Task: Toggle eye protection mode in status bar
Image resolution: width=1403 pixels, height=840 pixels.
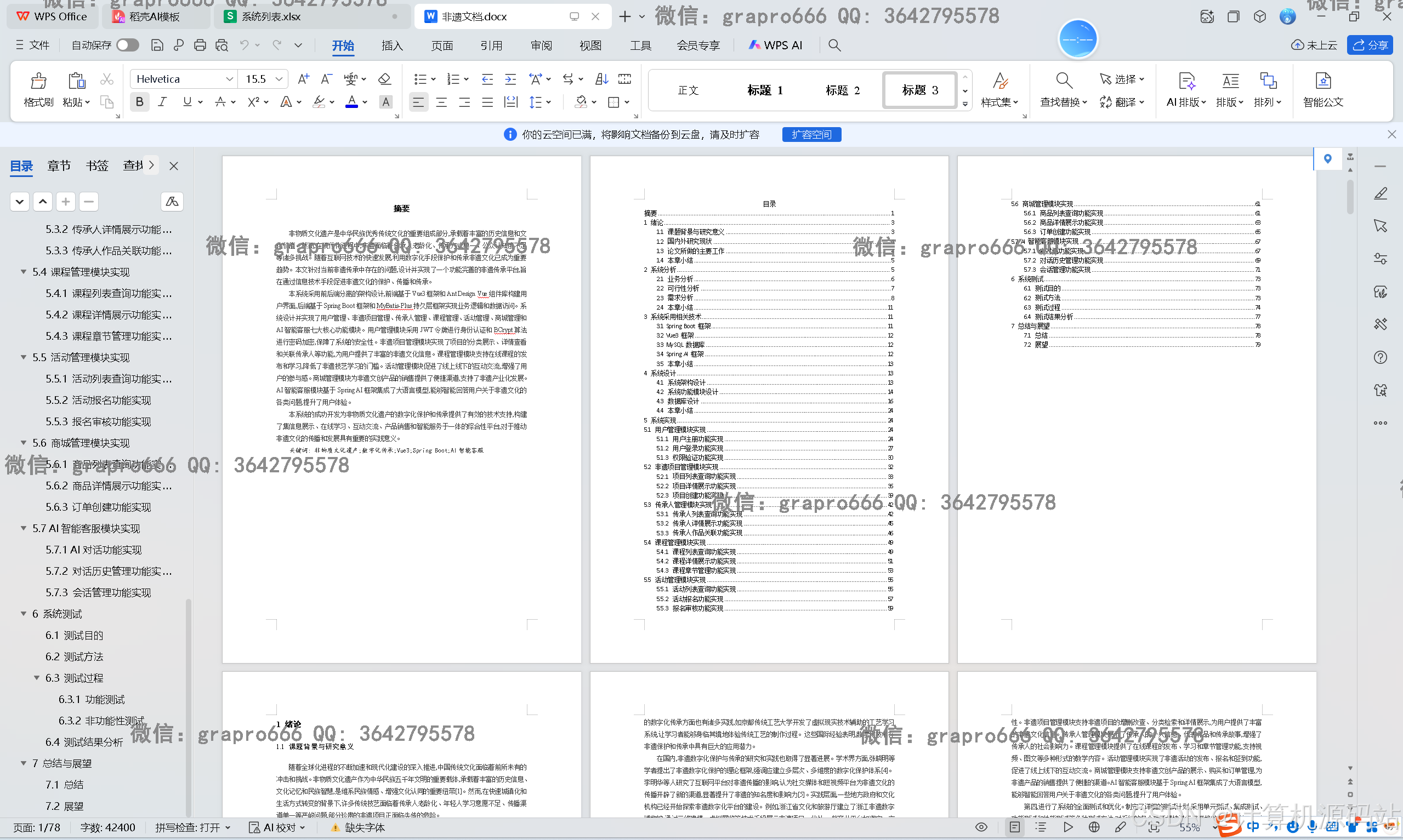Action: tap(981, 827)
